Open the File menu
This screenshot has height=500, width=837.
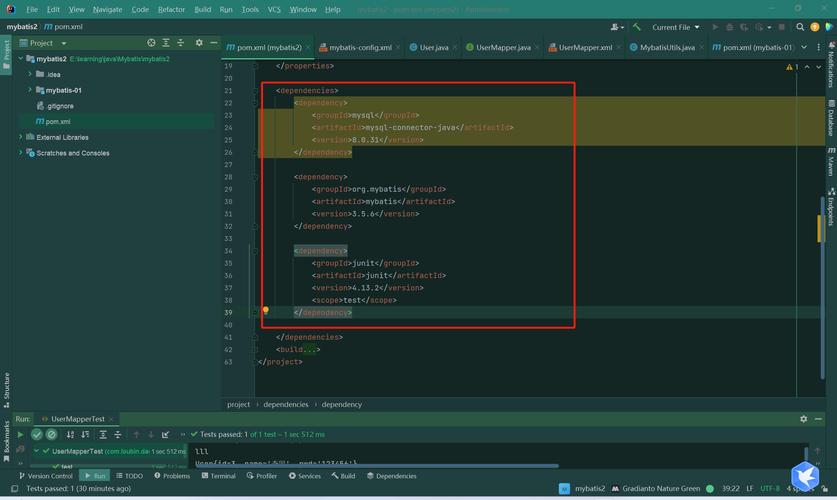(32, 10)
